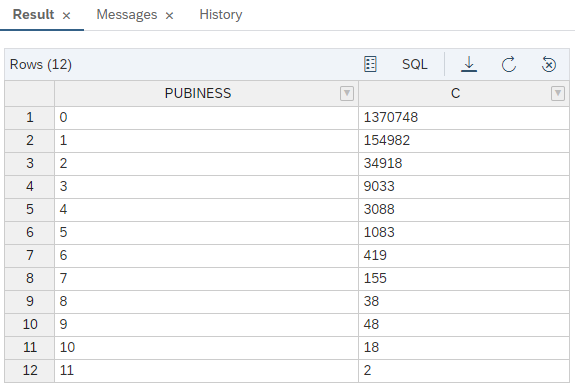Open the C column filter dropdown
Image resolution: width=575 pixels, height=385 pixels.
pyautogui.click(x=558, y=93)
